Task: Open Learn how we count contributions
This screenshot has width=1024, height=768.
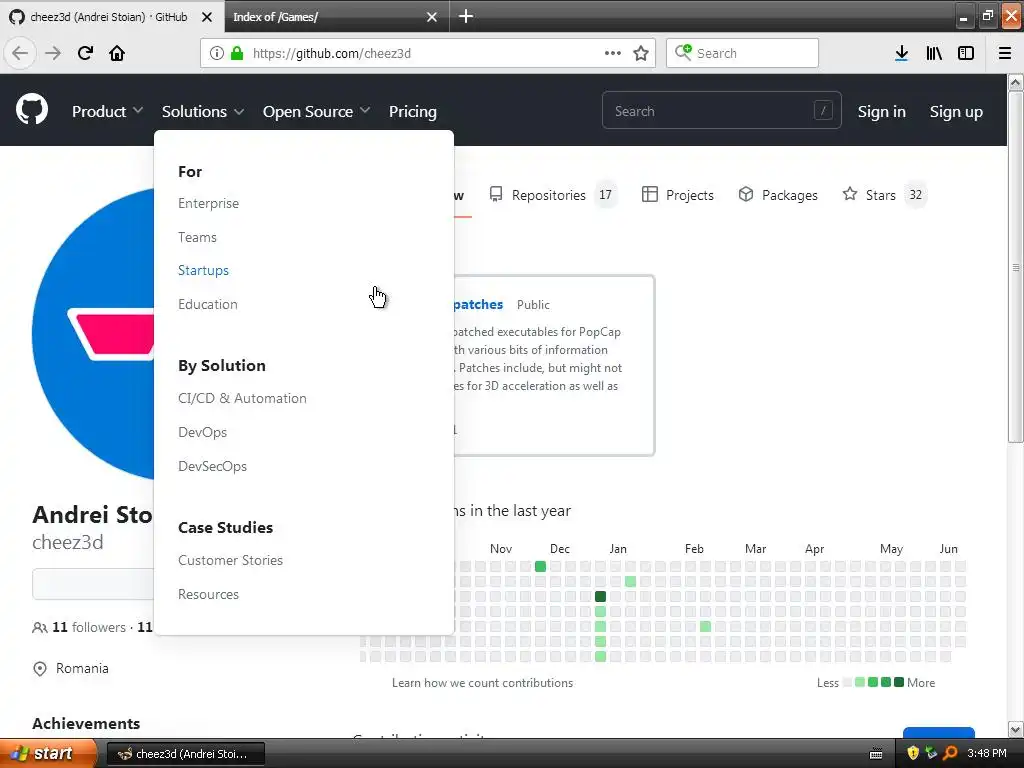Action: tap(482, 682)
